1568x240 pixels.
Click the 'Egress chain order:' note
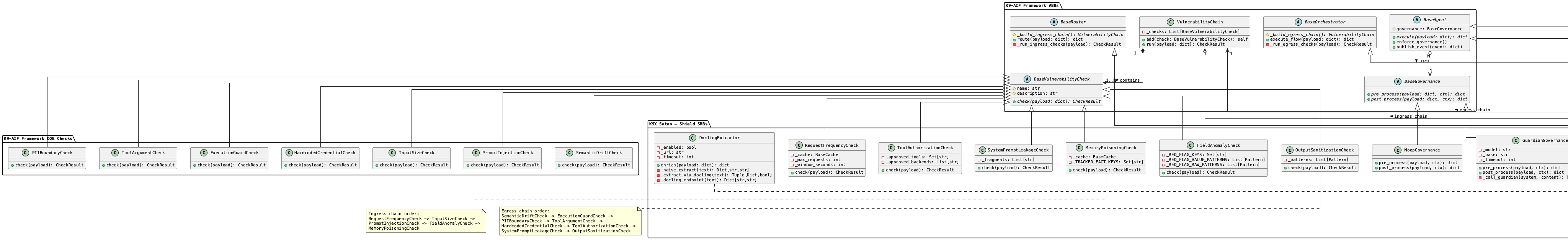tap(570, 221)
